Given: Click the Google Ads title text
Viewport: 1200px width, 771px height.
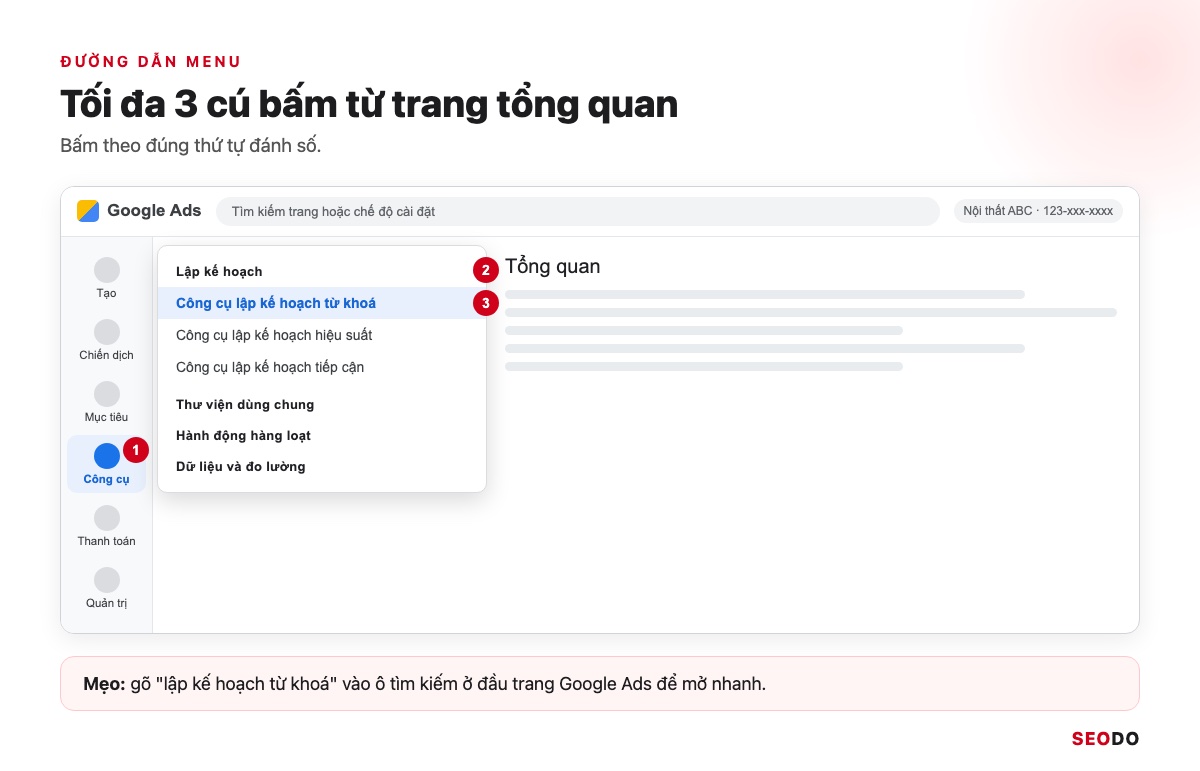Looking at the screenshot, I should pos(154,211).
